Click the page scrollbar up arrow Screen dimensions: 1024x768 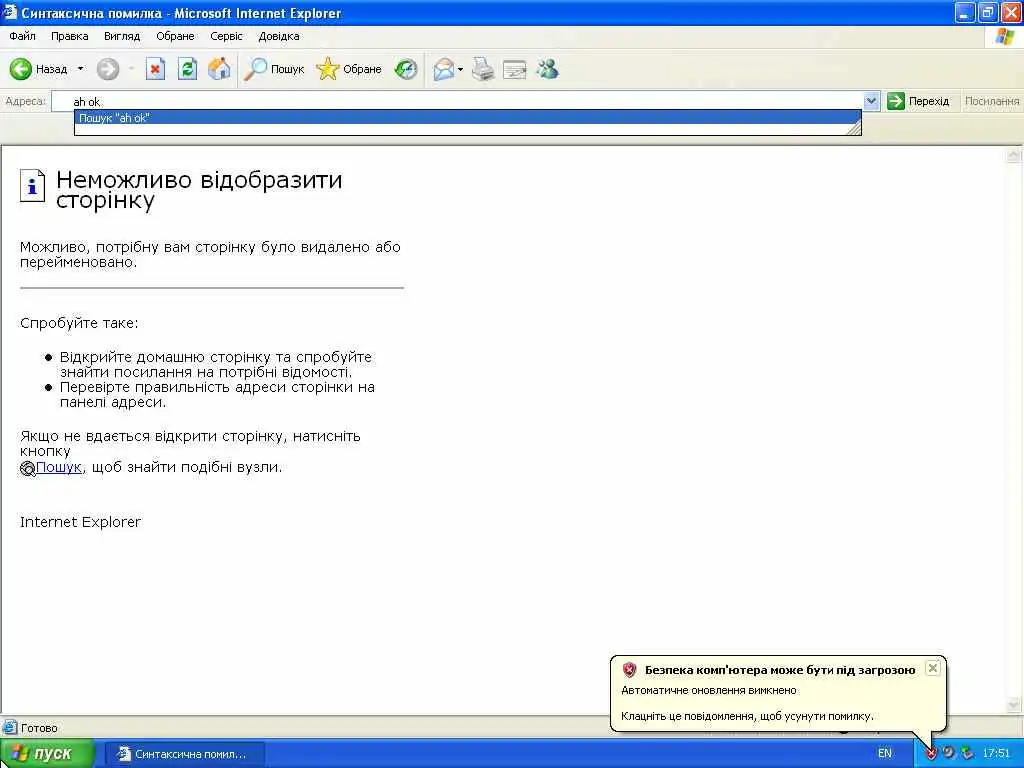click(x=1014, y=155)
